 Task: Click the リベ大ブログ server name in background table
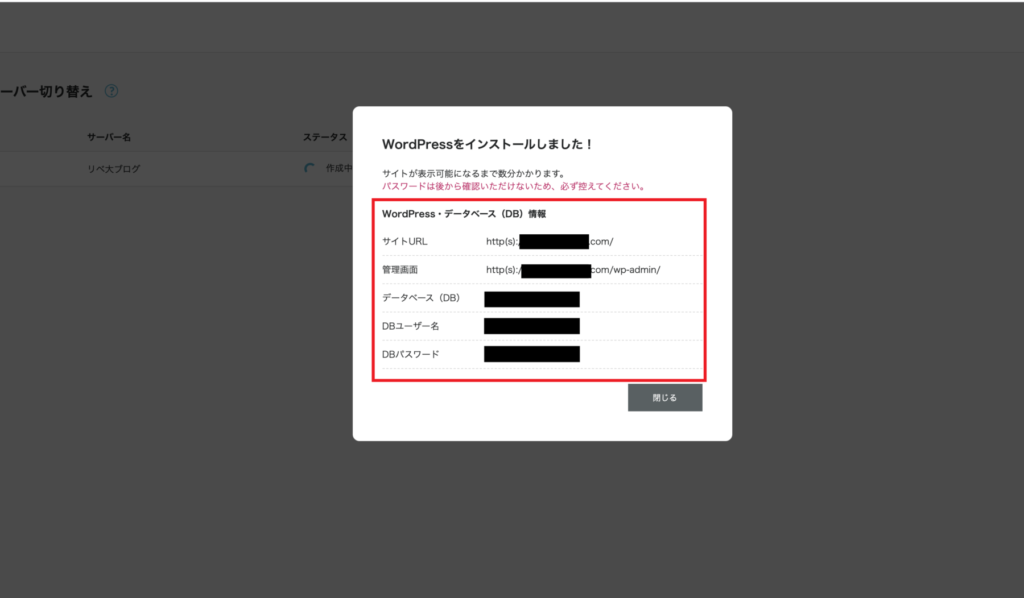114,168
